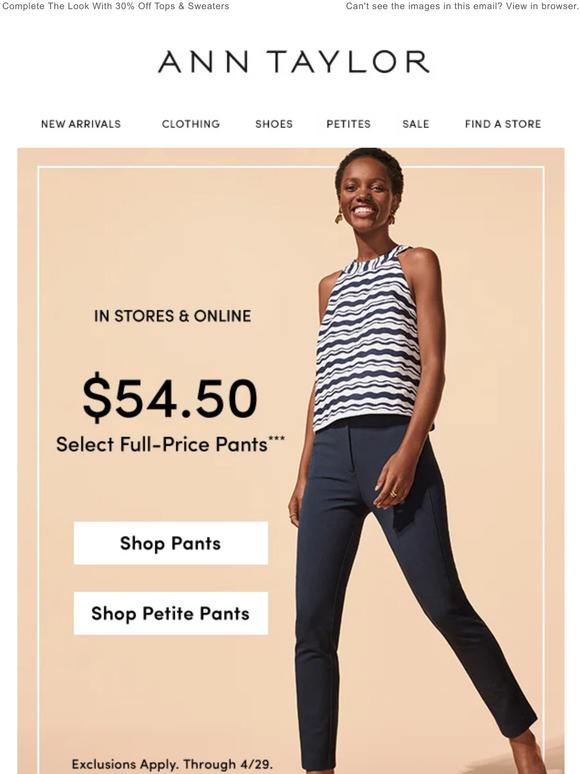Click the $54.50 price headline
580x774 pixels.
170,398
